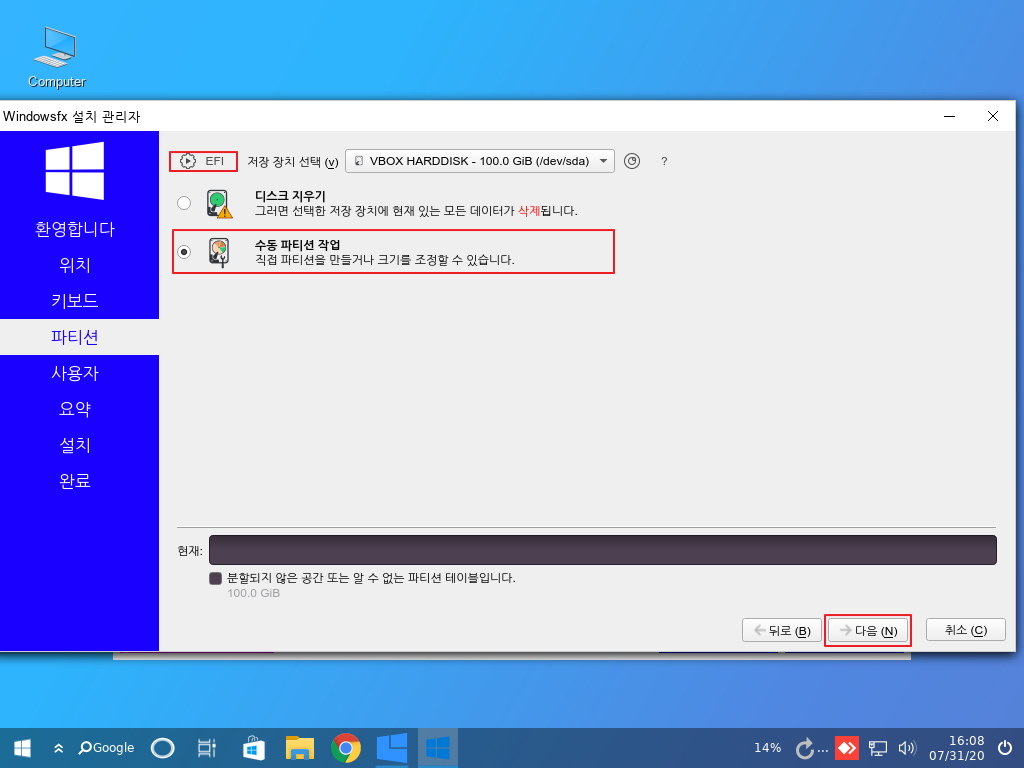Click the active installer taskbar icon

pyautogui.click(x=438, y=748)
